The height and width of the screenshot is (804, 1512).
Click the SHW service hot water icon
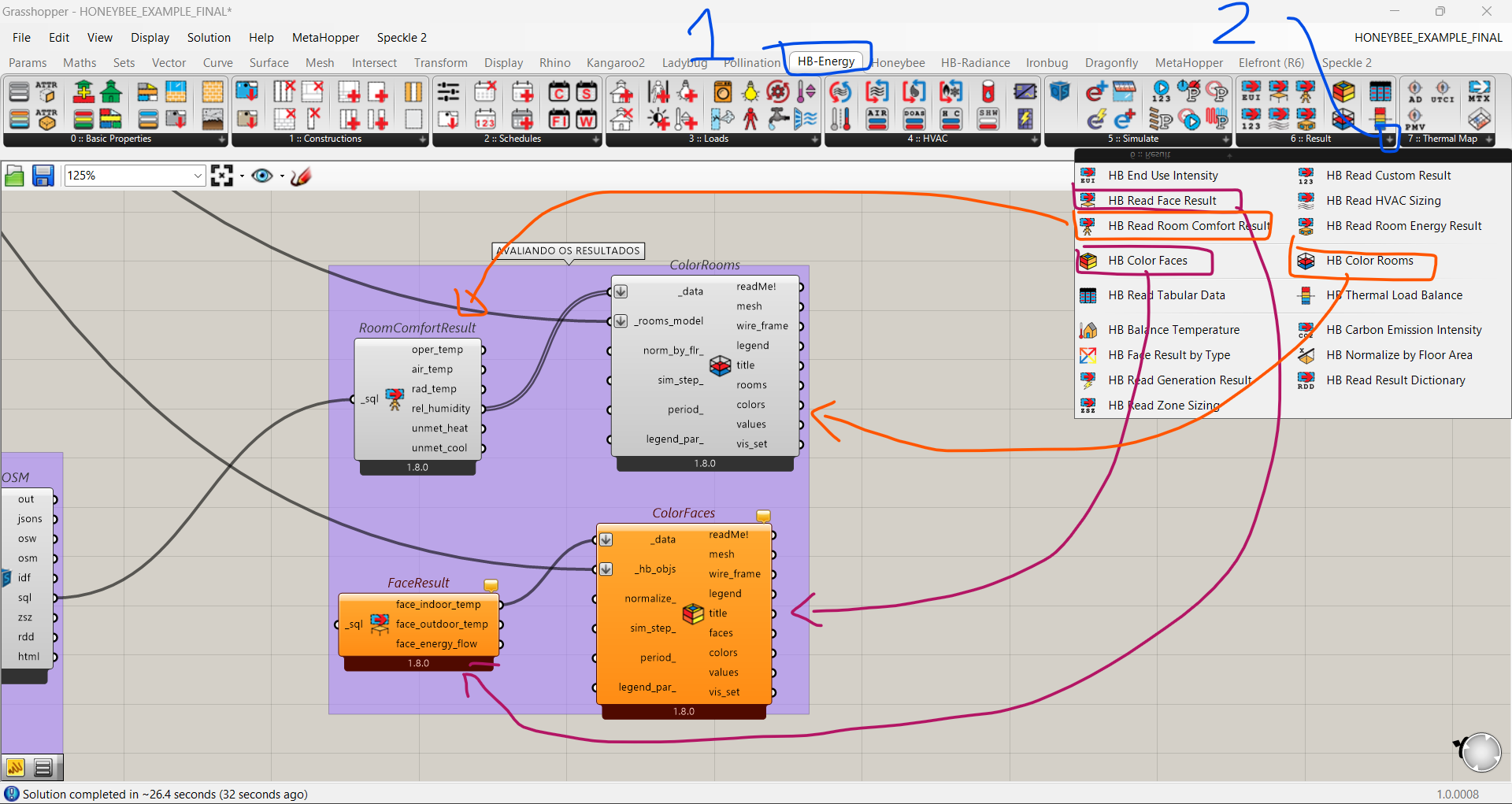pos(988,119)
